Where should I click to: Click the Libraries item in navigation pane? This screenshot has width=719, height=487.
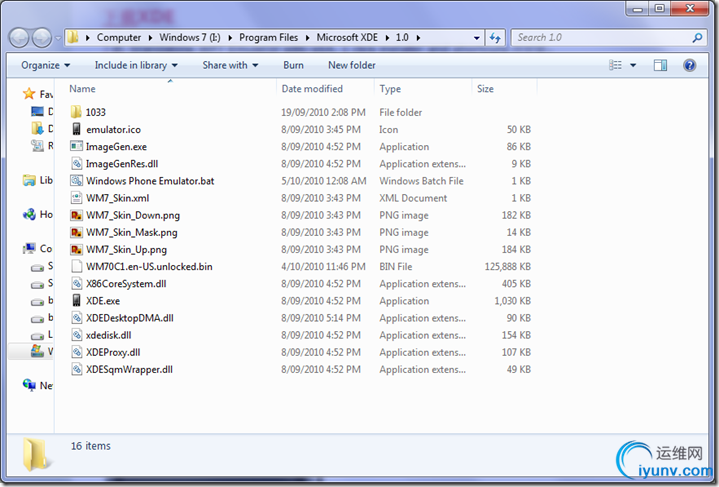tap(38, 180)
